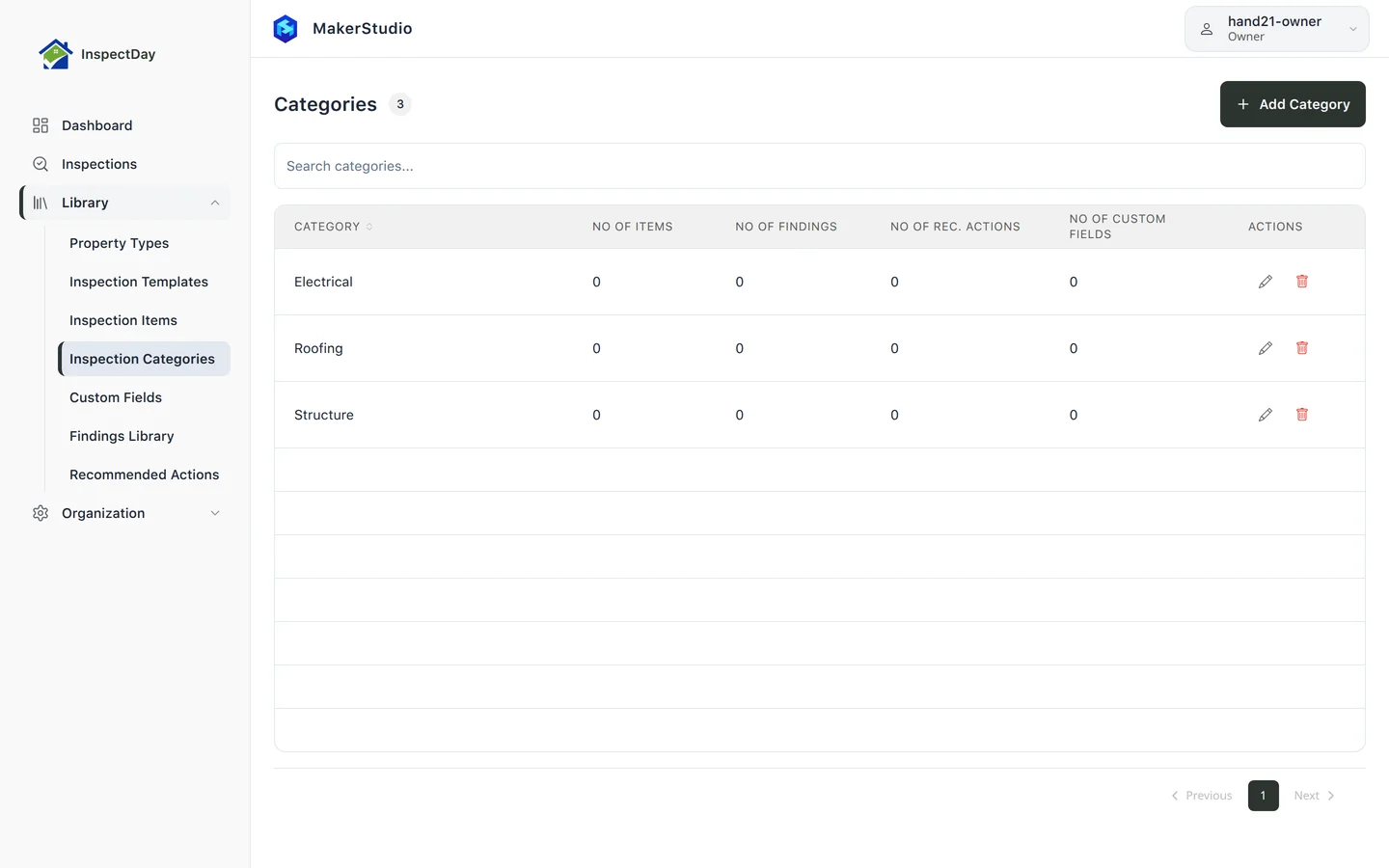
Task: Delete the Electrical category with trash icon
Action: pyautogui.click(x=1302, y=282)
